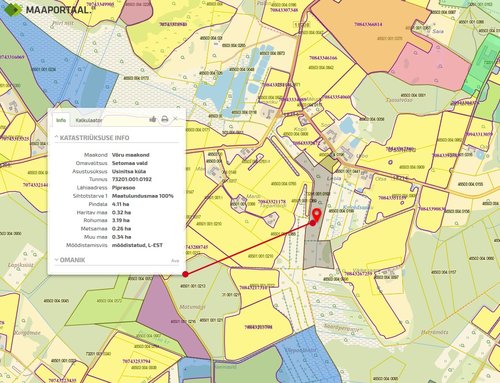The image size is (500, 383).
Task: Switch to the Info tab
Action: (x=61, y=120)
